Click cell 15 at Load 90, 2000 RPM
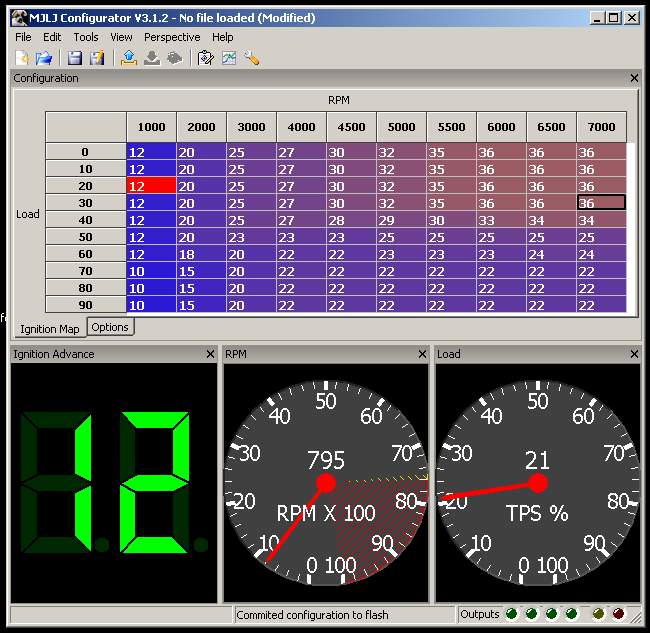The width and height of the screenshot is (650, 633). point(201,305)
